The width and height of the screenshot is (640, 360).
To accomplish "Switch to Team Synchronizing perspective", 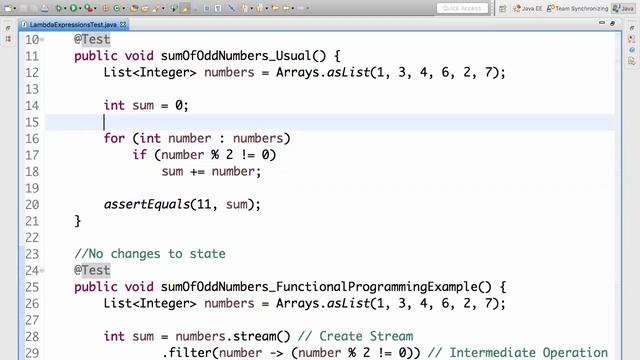I will [x=577, y=8].
